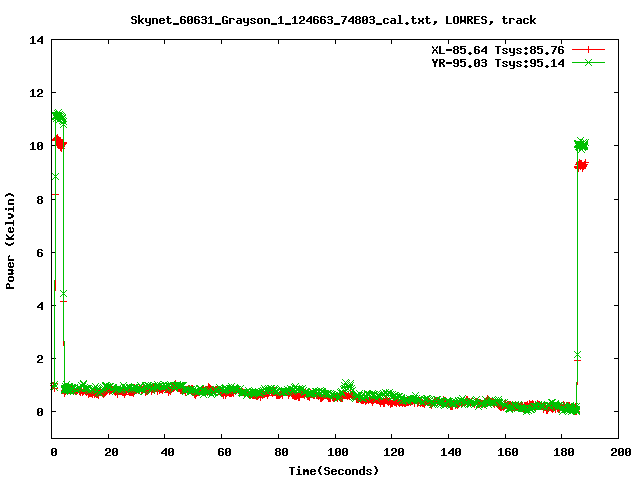Click the x-axis tick label 120
Image resolution: width=640 pixels, height=480 pixels.
[x=394, y=452]
